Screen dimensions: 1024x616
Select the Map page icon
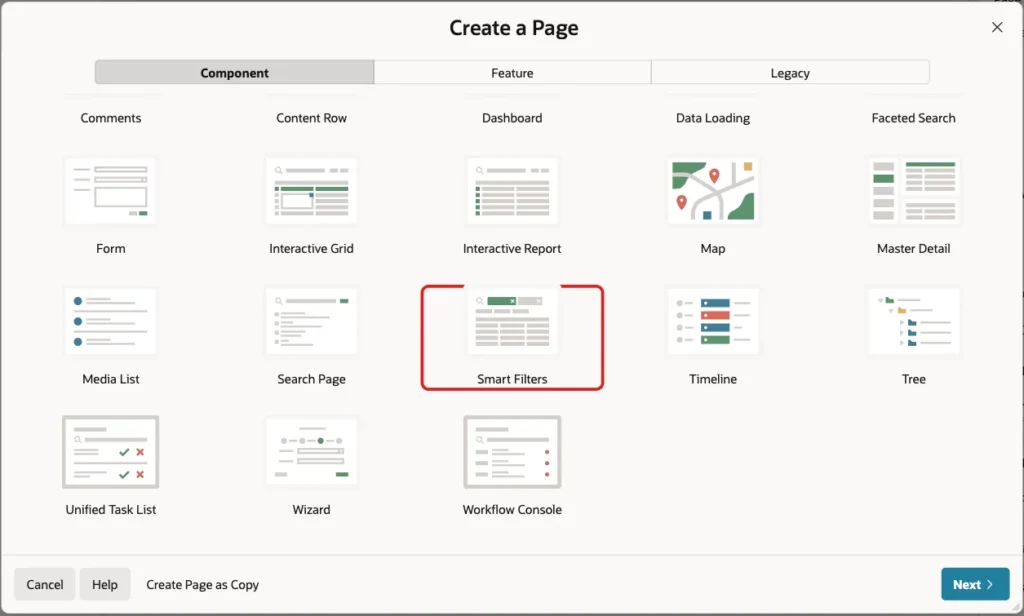(712, 191)
